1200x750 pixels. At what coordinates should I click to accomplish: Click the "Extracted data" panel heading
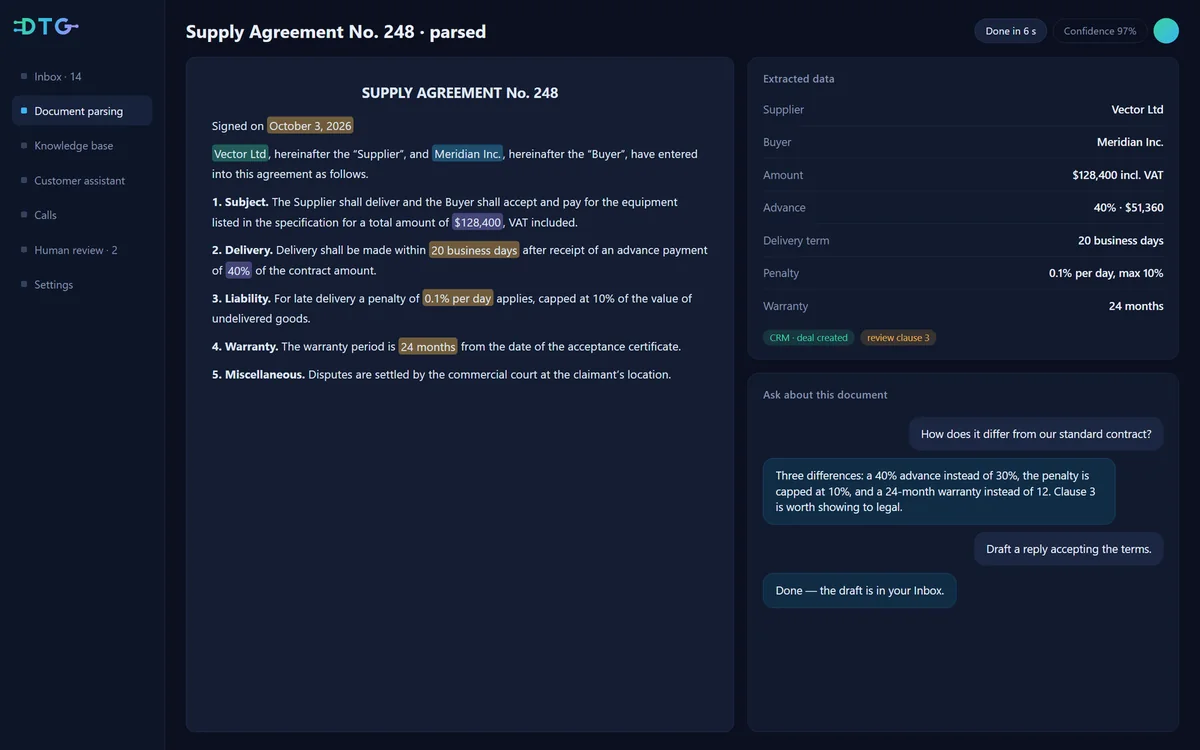coord(799,79)
